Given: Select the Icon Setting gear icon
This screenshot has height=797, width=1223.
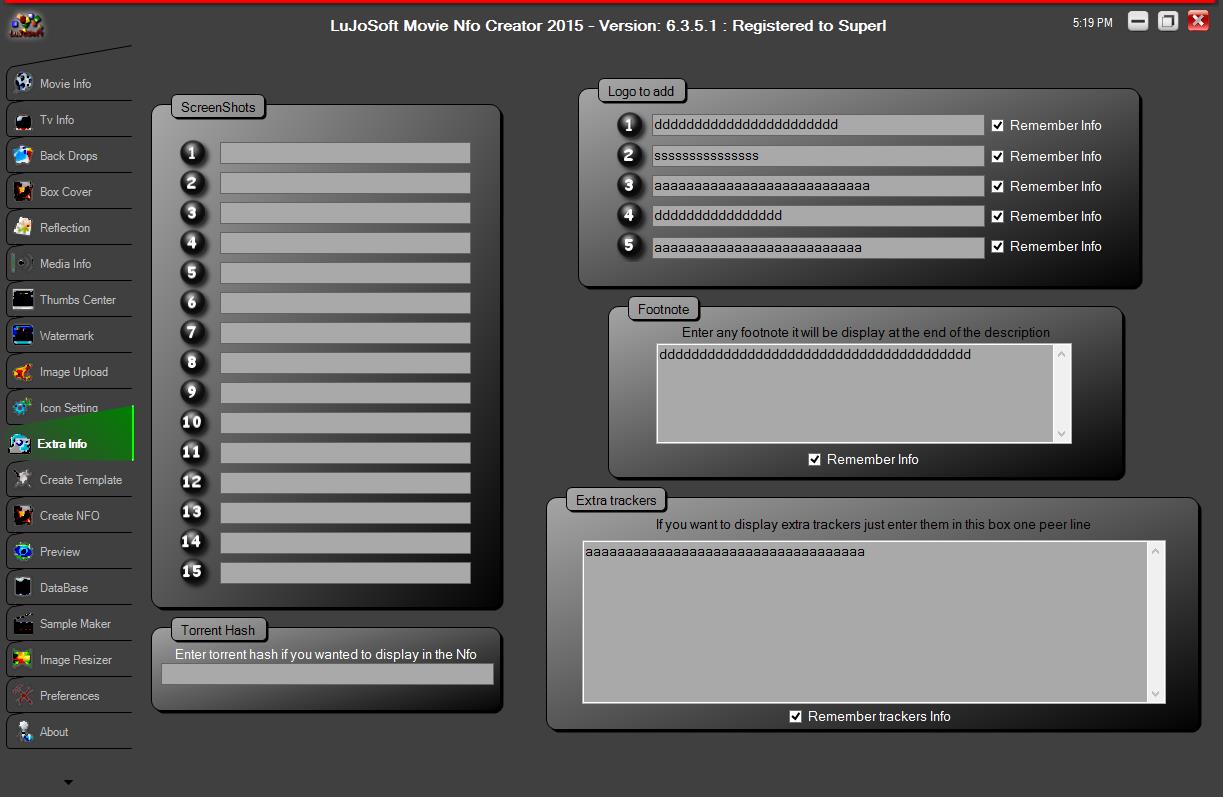Looking at the screenshot, I should point(23,407).
